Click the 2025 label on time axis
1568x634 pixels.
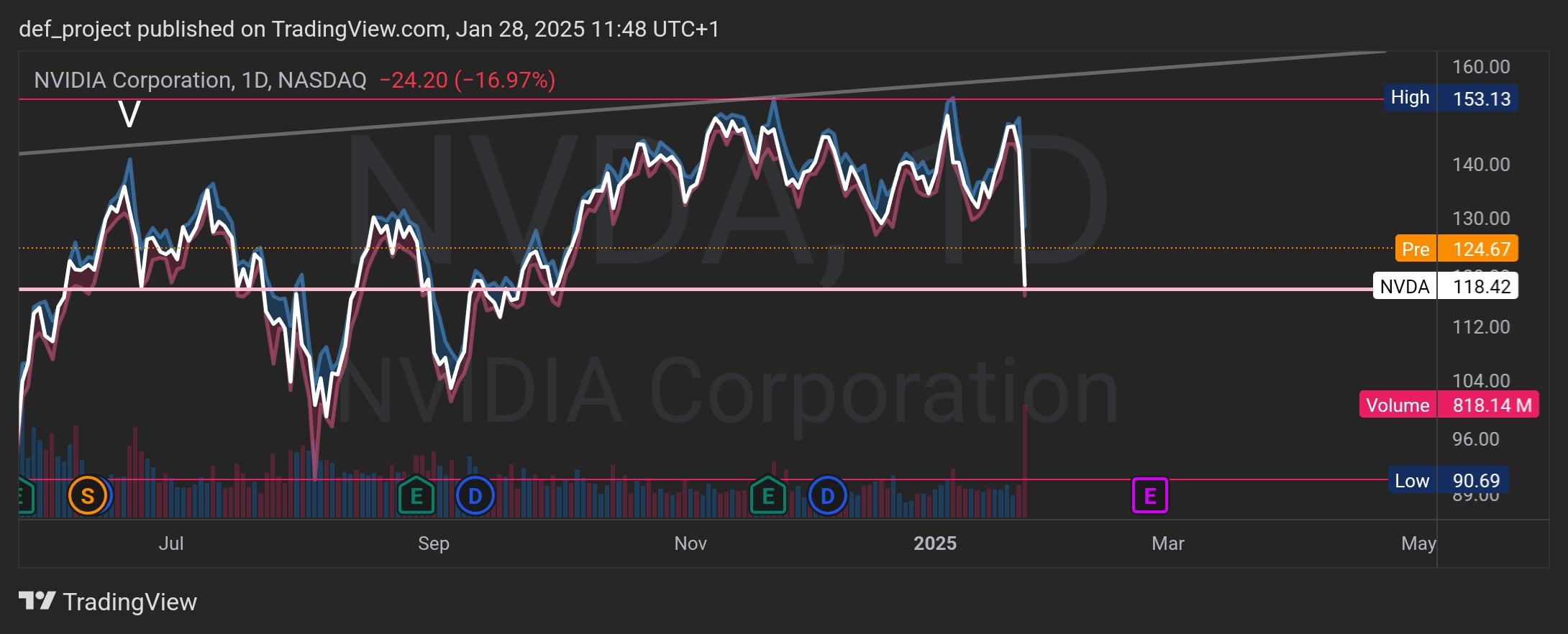click(x=934, y=543)
